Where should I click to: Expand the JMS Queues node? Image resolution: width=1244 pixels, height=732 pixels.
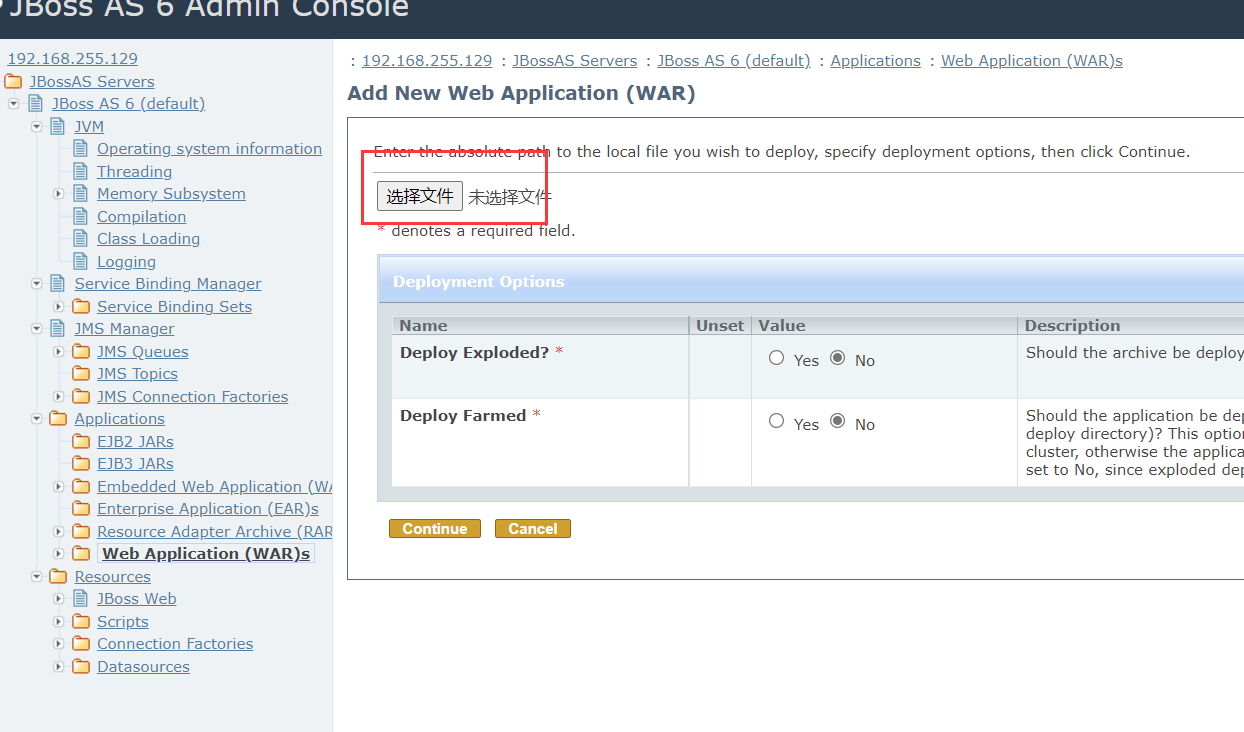[59, 352]
